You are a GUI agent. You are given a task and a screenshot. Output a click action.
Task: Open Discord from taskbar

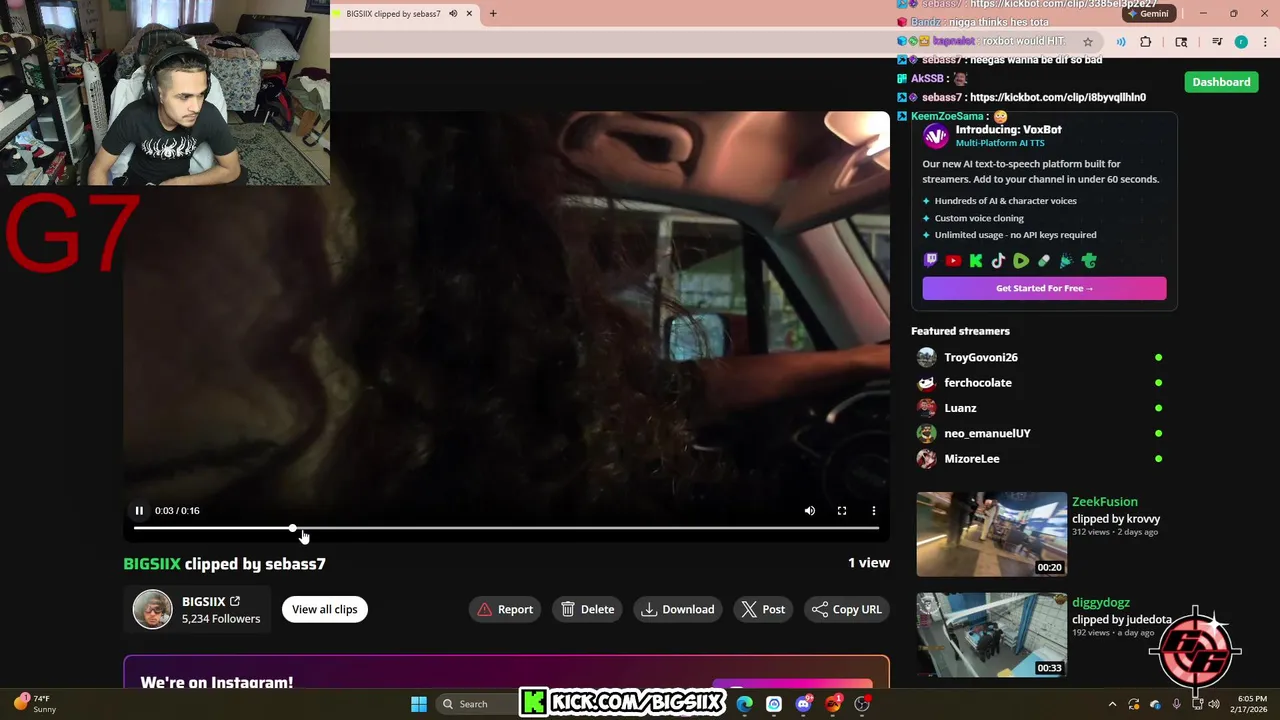tap(804, 704)
